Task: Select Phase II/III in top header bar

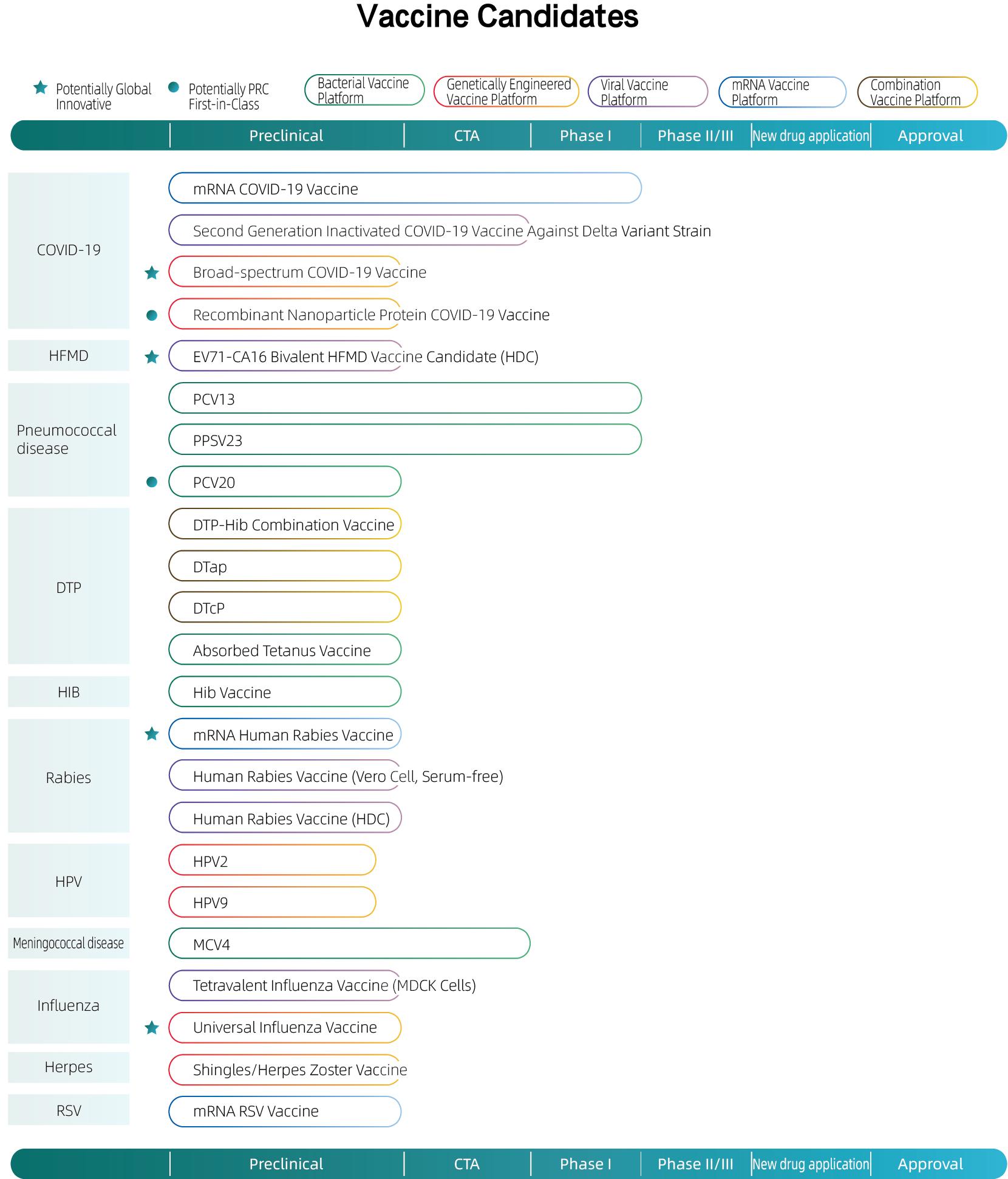Action: tap(695, 135)
